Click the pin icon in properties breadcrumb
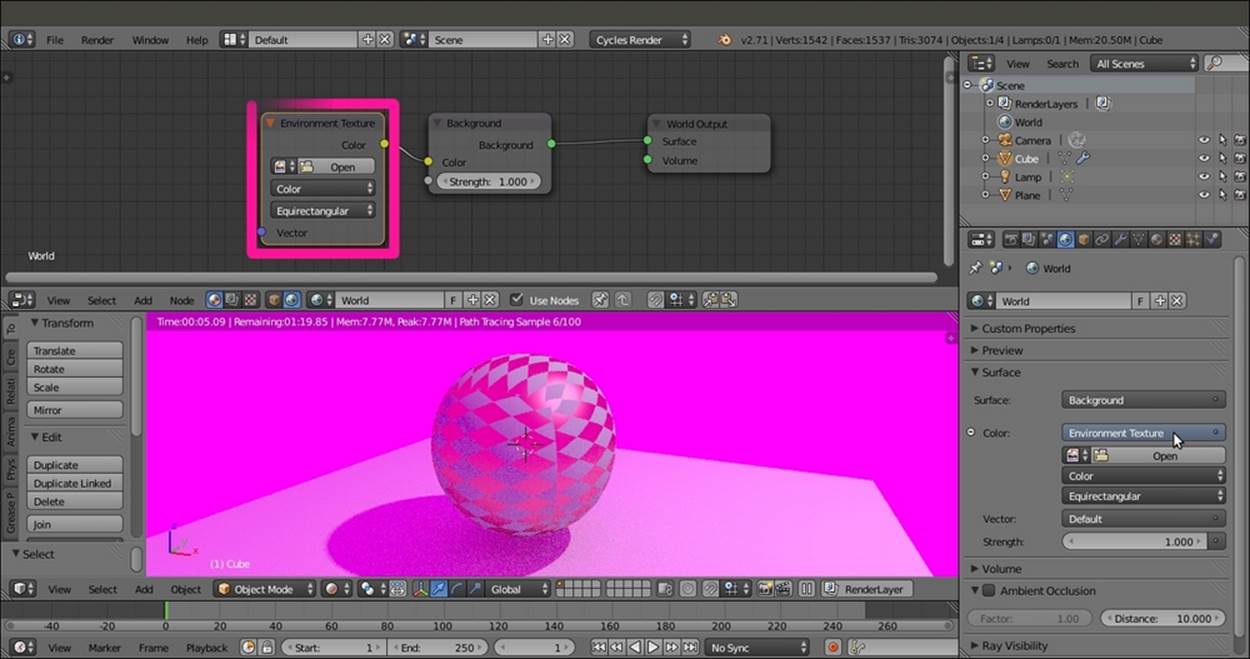 tap(976, 268)
